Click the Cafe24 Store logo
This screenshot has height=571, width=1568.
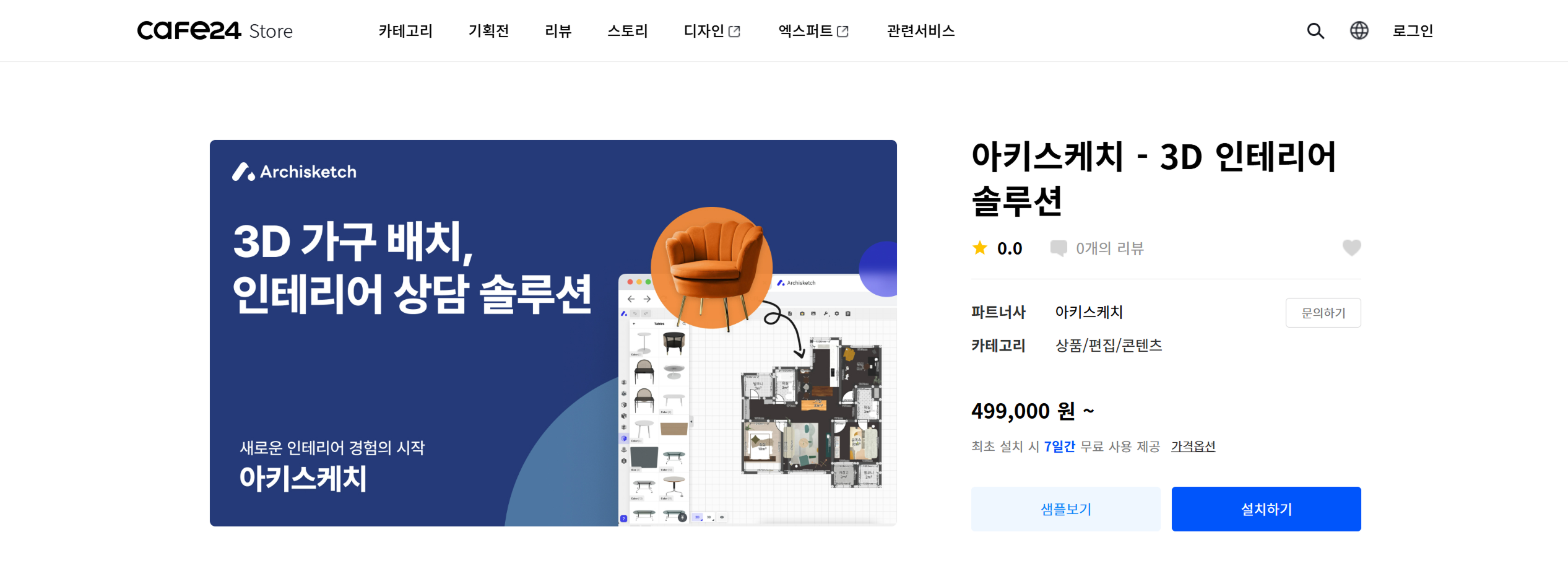coord(215,30)
